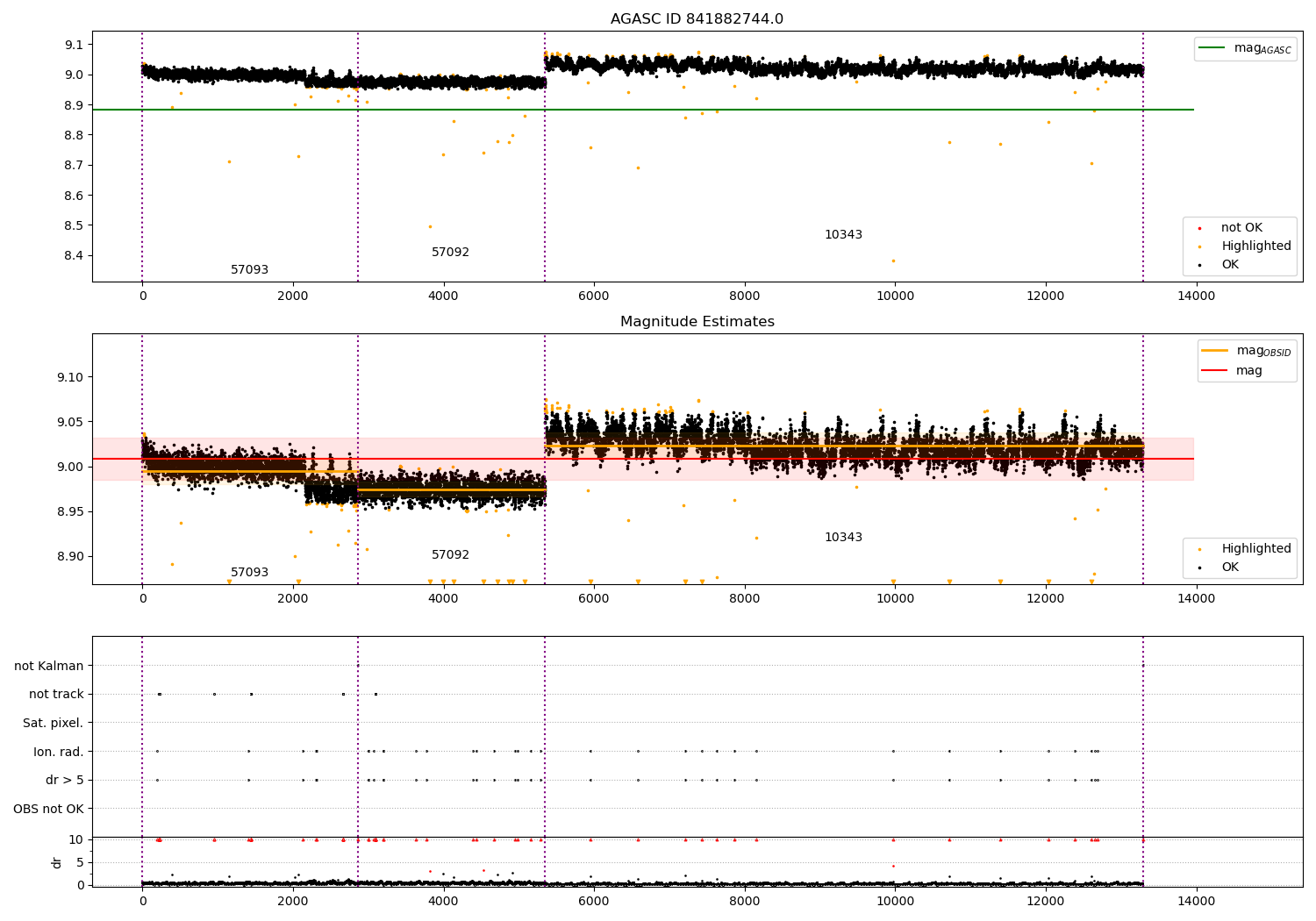Viewport: 1316px width, 921px height.
Task: Click the red "mag" legend entry
Action: tap(1232, 371)
